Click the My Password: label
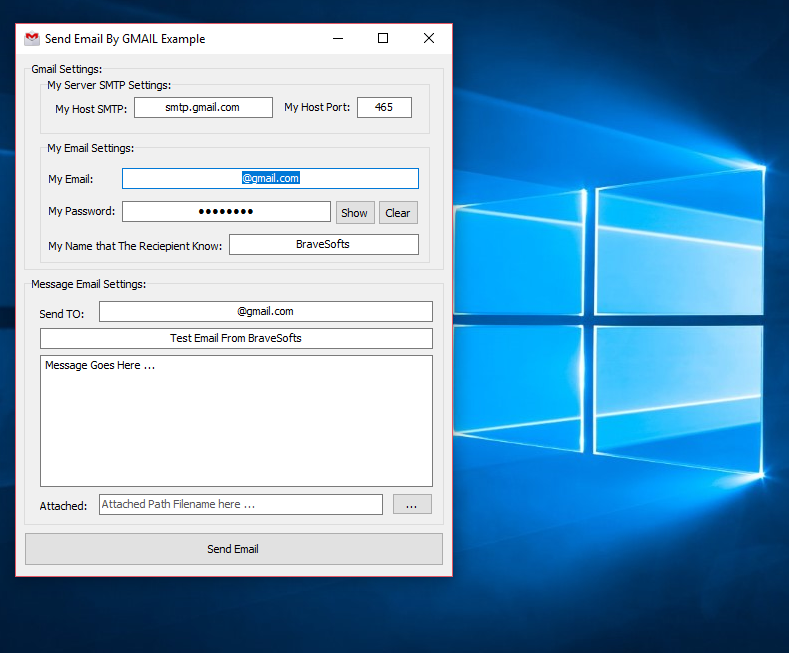This screenshot has width=789, height=653. tap(82, 211)
